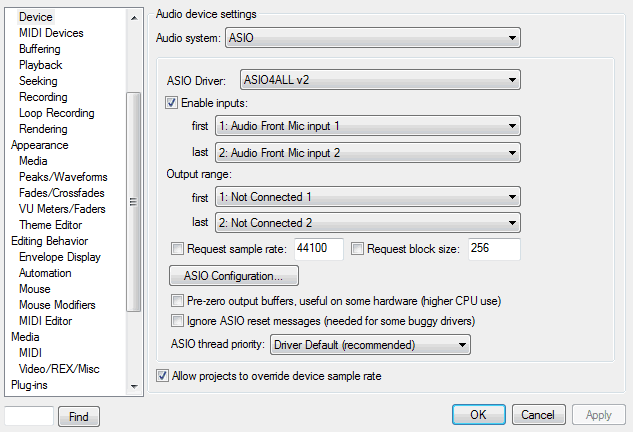Toggle Allow projects to override sample rate
This screenshot has width=633, height=432.
(x=163, y=376)
